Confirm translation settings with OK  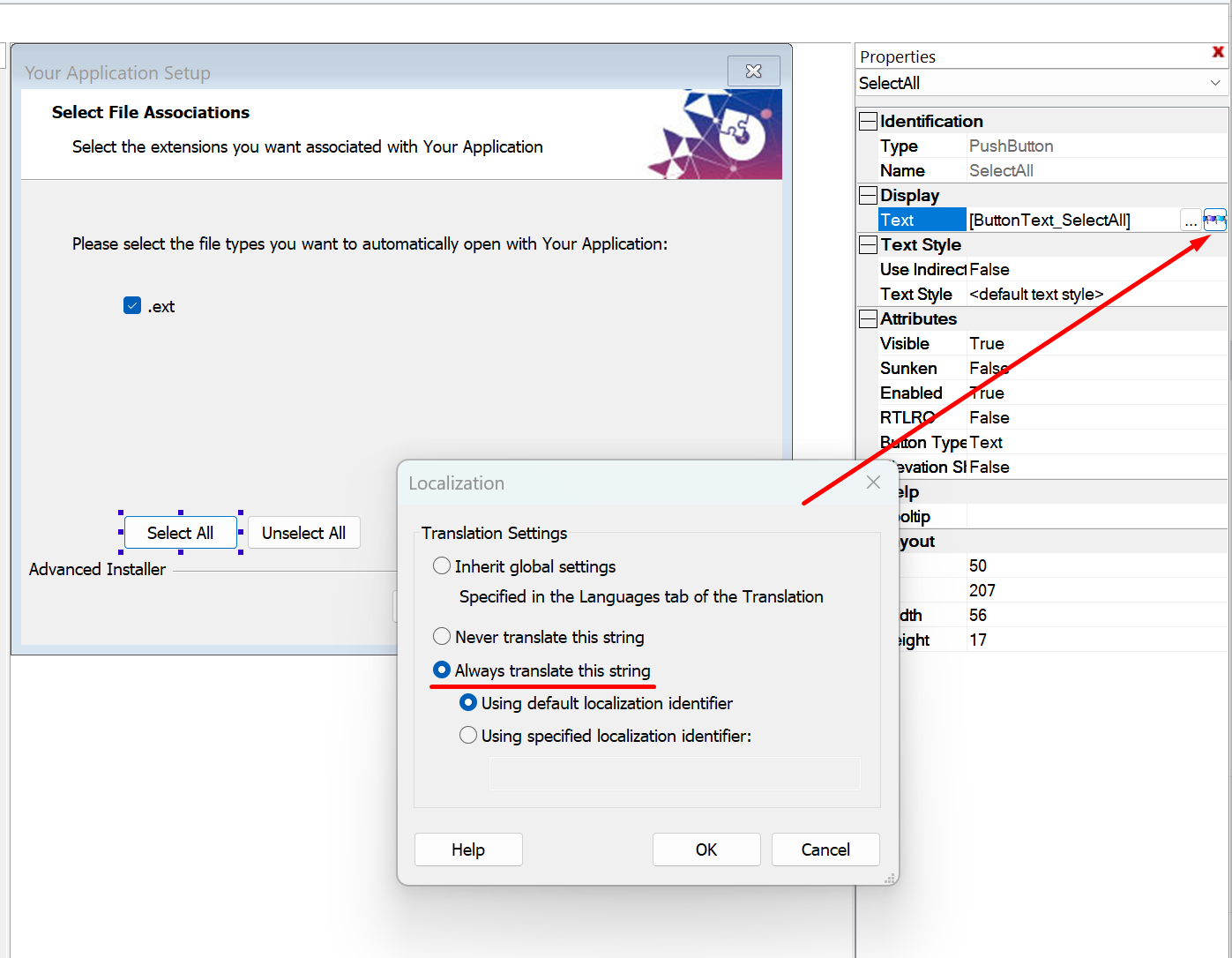coord(706,849)
